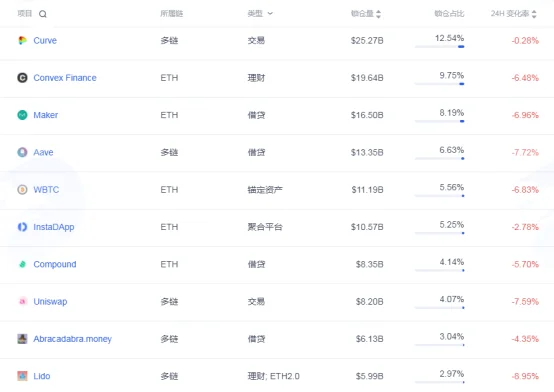Click the Maker green logo icon

(22, 115)
